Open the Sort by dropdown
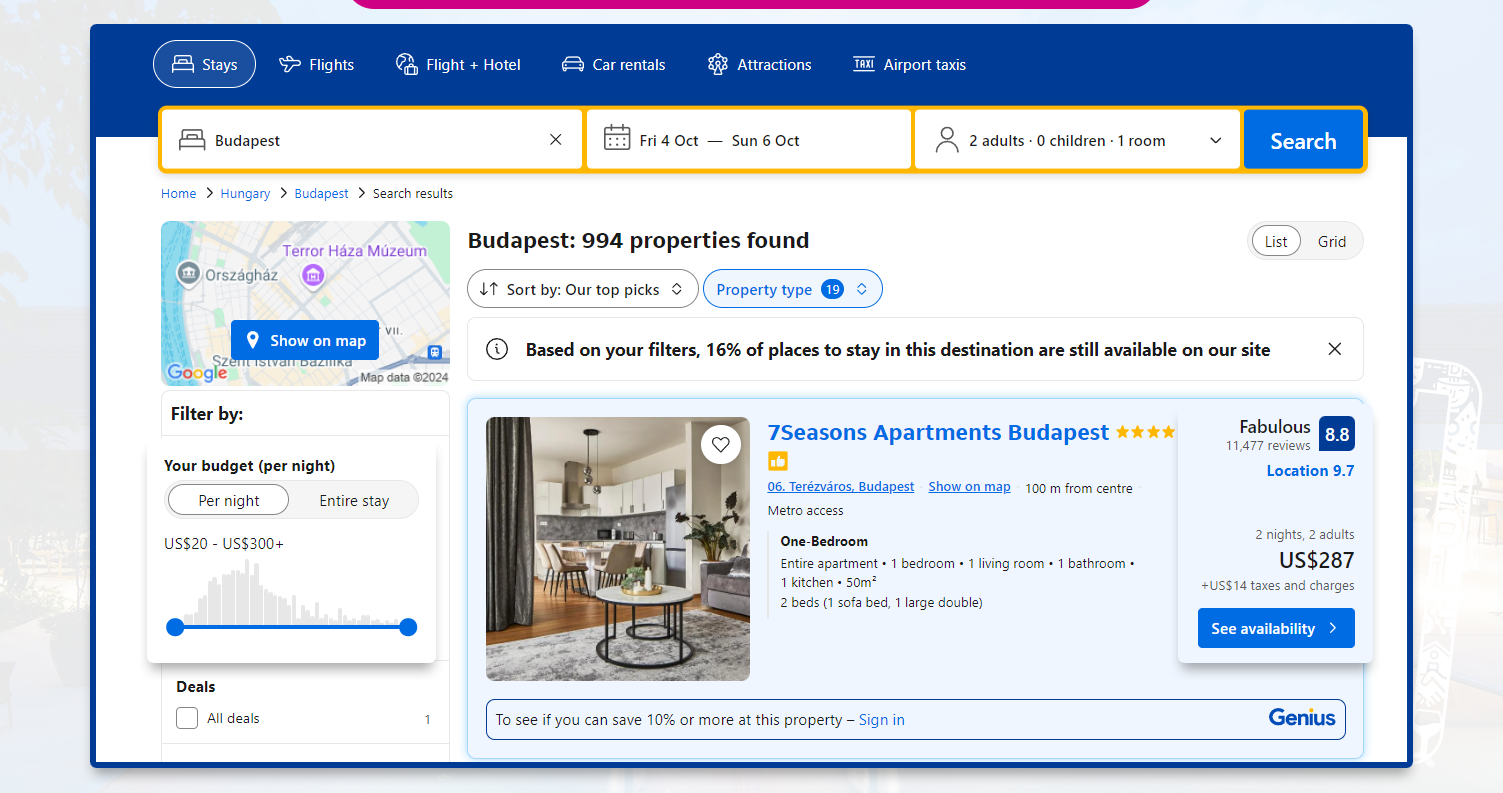 pos(582,288)
